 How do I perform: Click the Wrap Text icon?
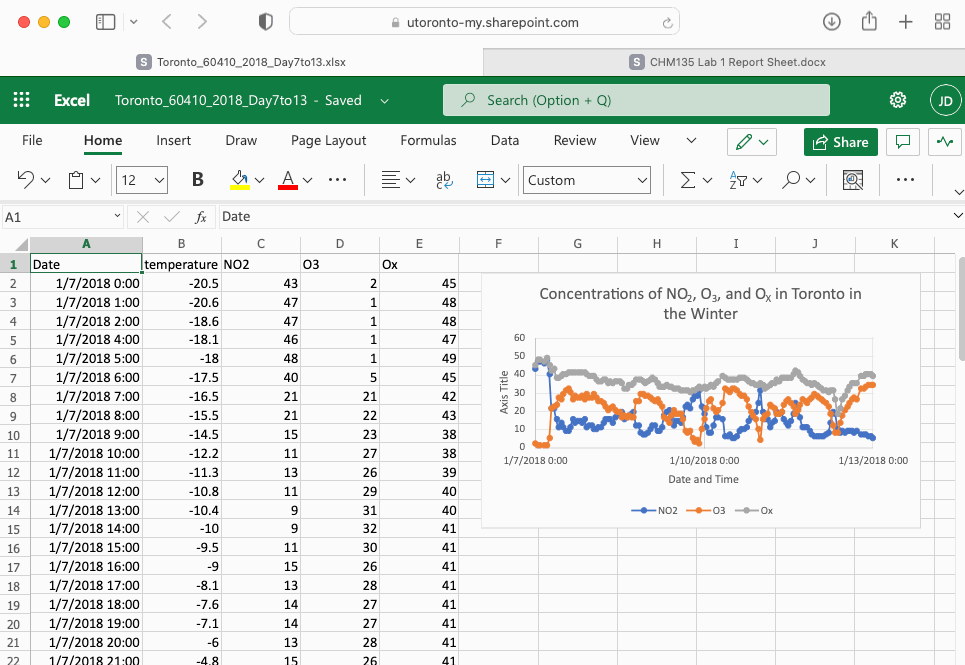tap(444, 180)
